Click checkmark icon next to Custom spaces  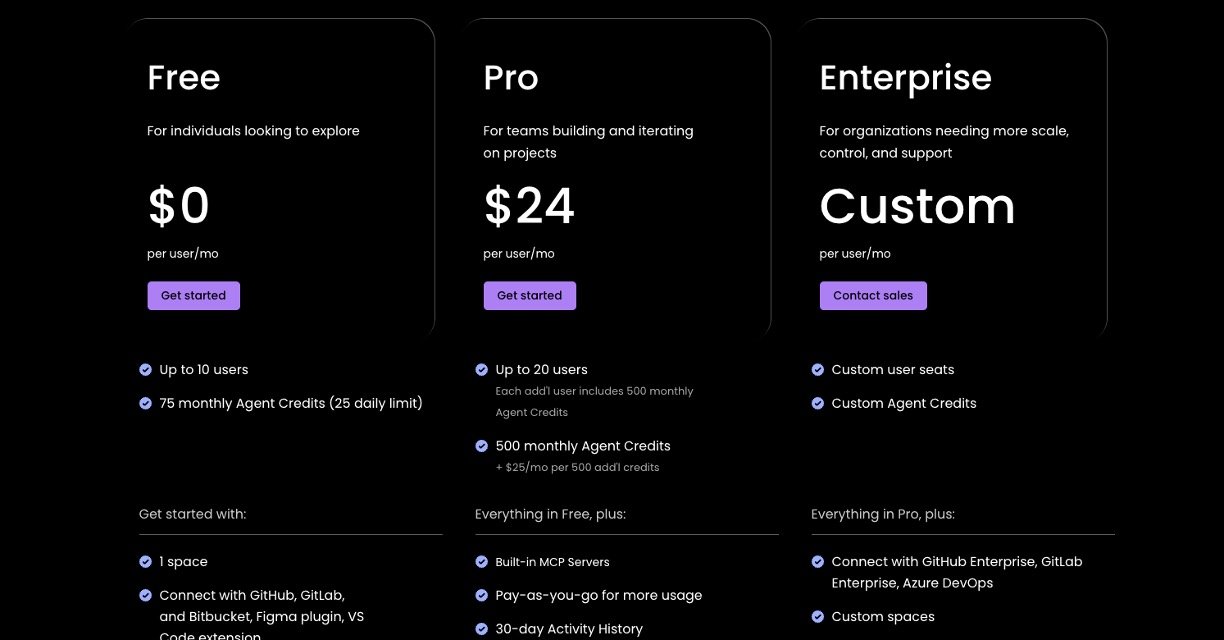(x=818, y=617)
